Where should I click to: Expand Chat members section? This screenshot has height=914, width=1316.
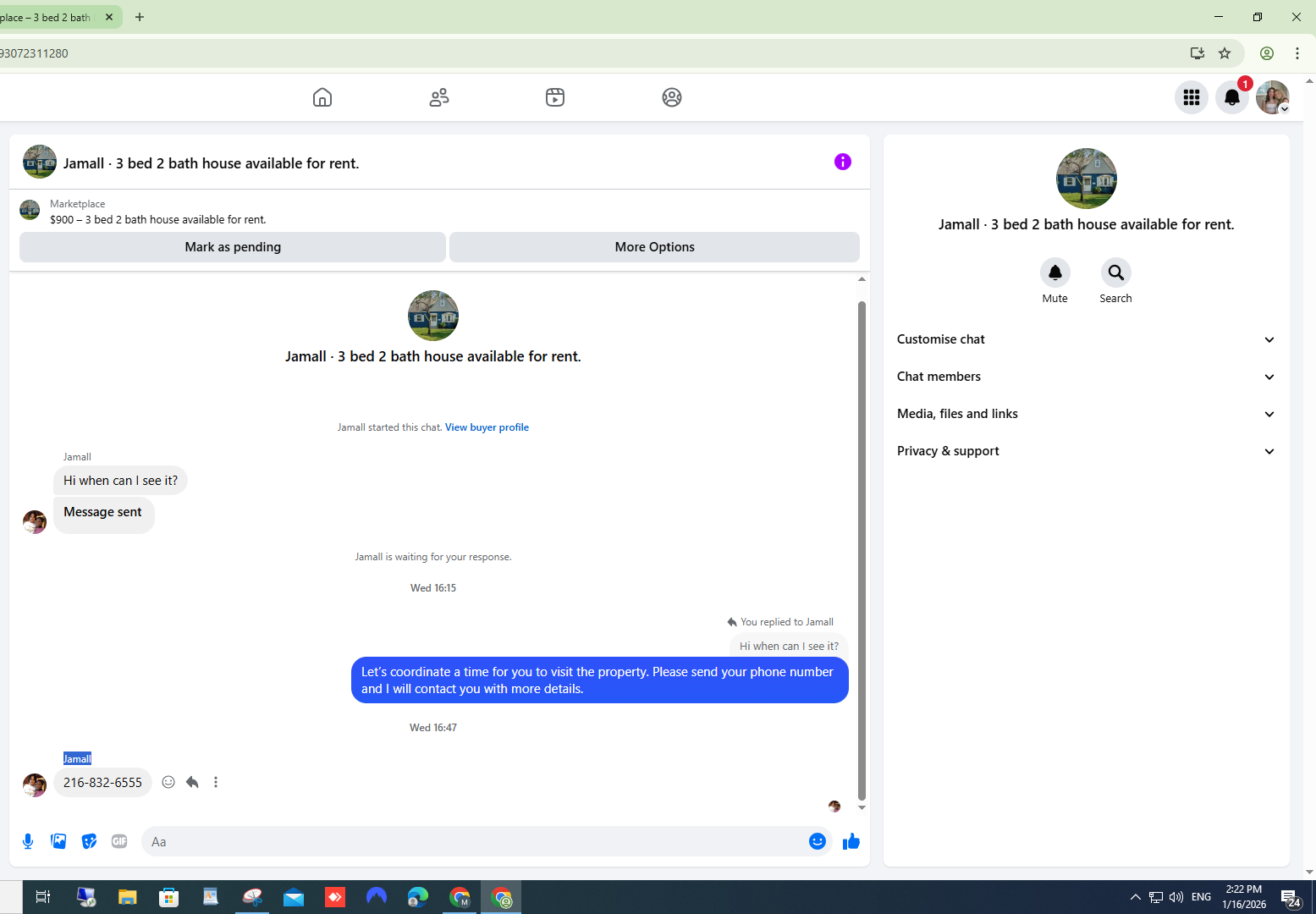pyautogui.click(x=1087, y=377)
